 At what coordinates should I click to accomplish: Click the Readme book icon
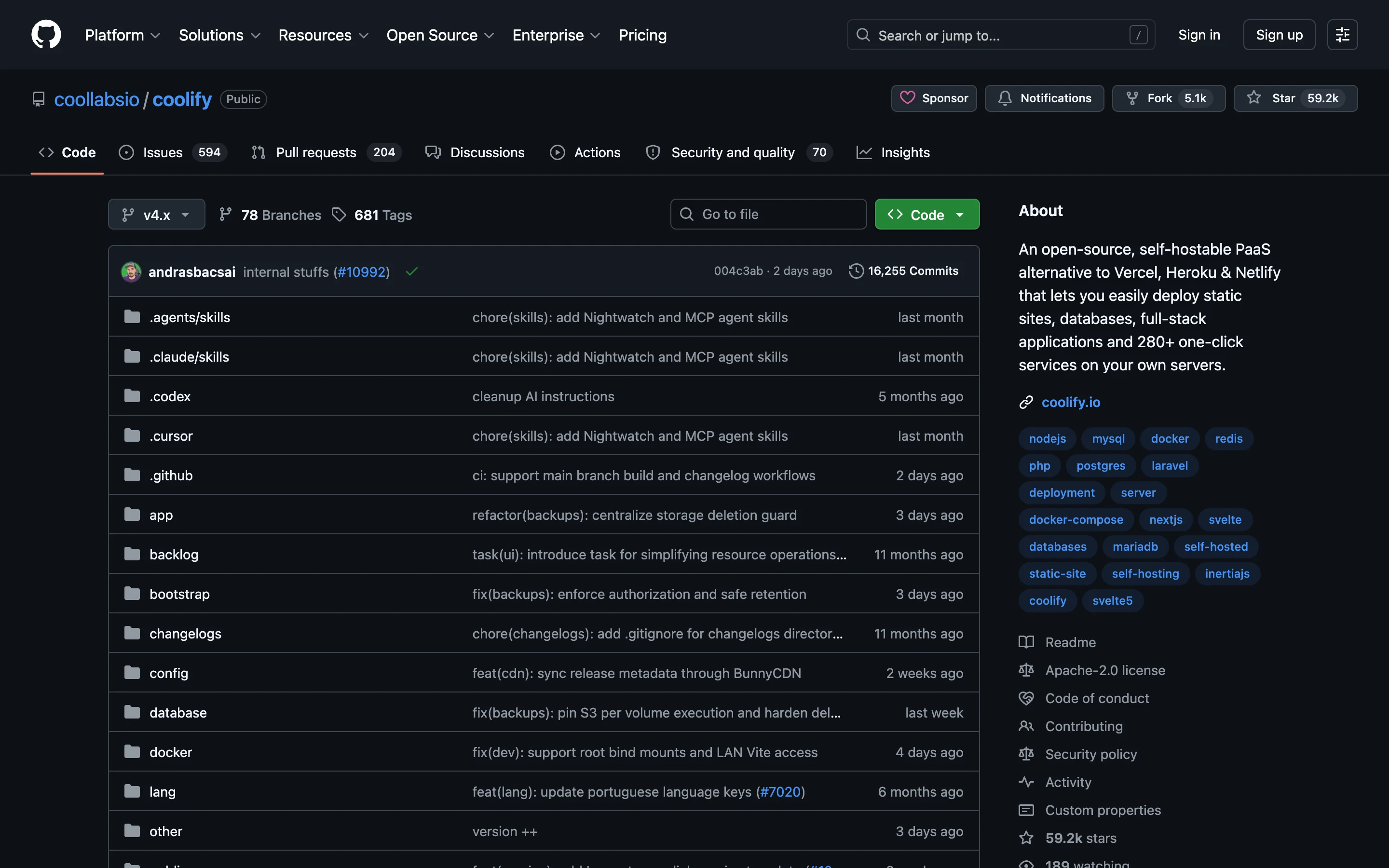point(1026,642)
